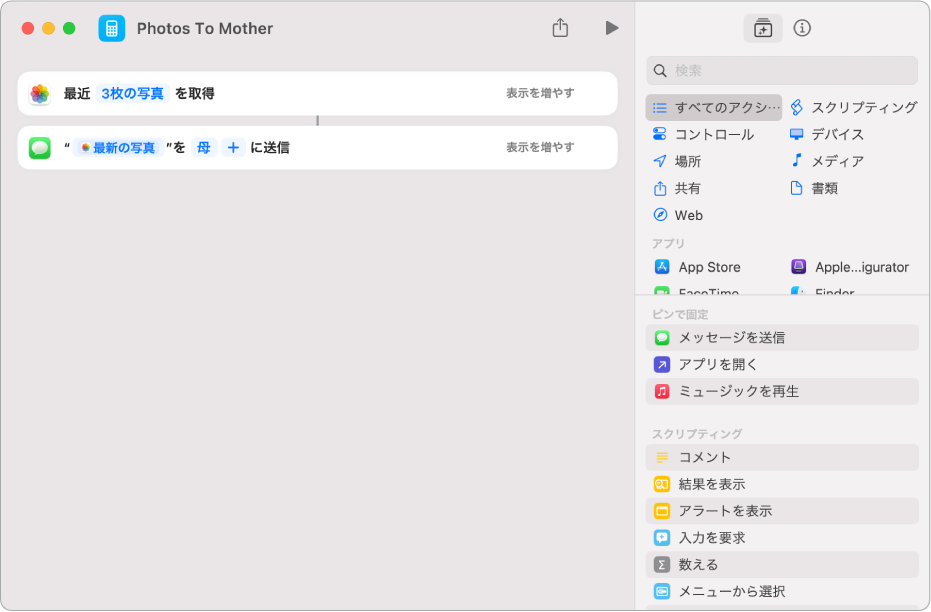The image size is (931, 612).
Task: Zoom window with the green button
Action: (69, 28)
